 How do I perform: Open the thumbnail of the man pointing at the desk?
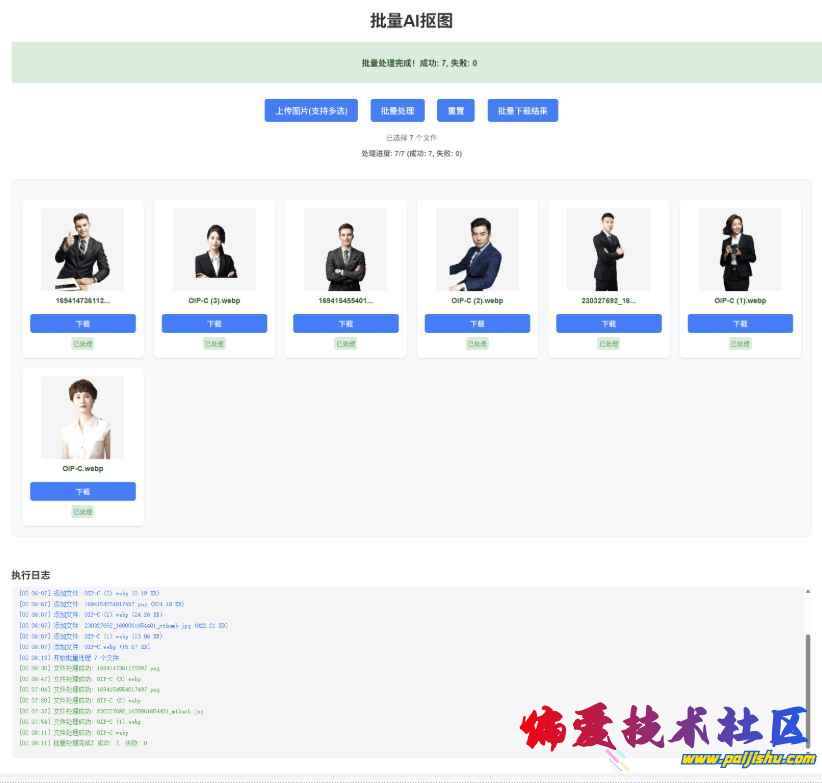pos(82,249)
